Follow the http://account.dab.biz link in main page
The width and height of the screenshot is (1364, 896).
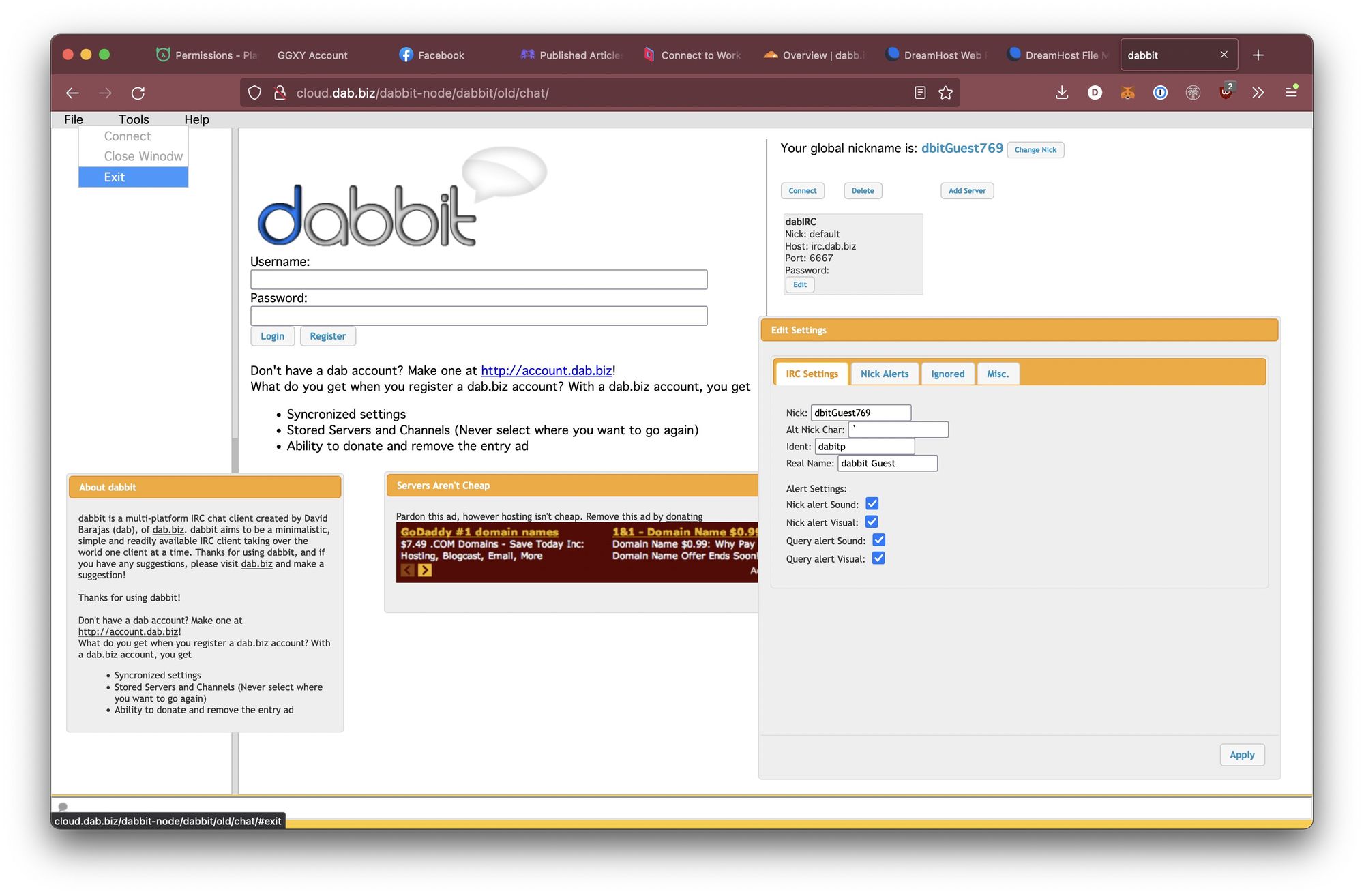coord(546,370)
